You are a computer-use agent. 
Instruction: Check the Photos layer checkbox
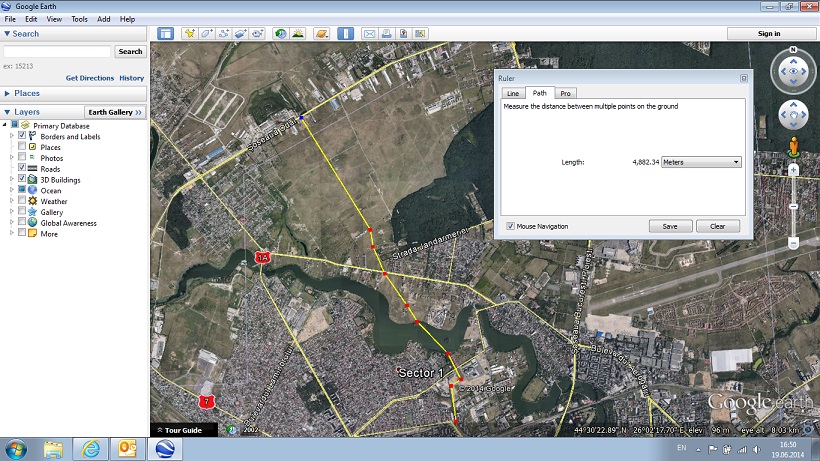pyautogui.click(x=21, y=157)
